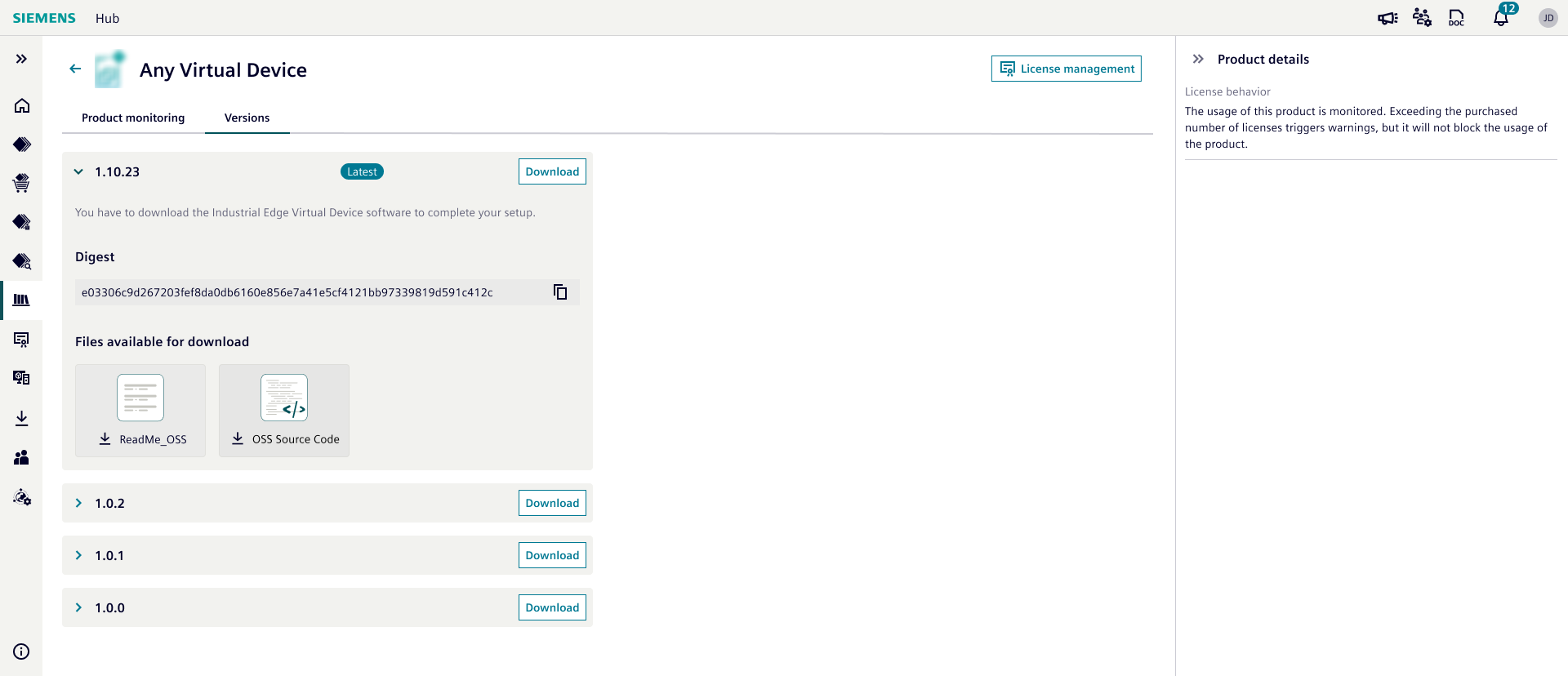1568x676 pixels.
Task: Click the info icon at sidebar bottom
Action: (x=22, y=652)
